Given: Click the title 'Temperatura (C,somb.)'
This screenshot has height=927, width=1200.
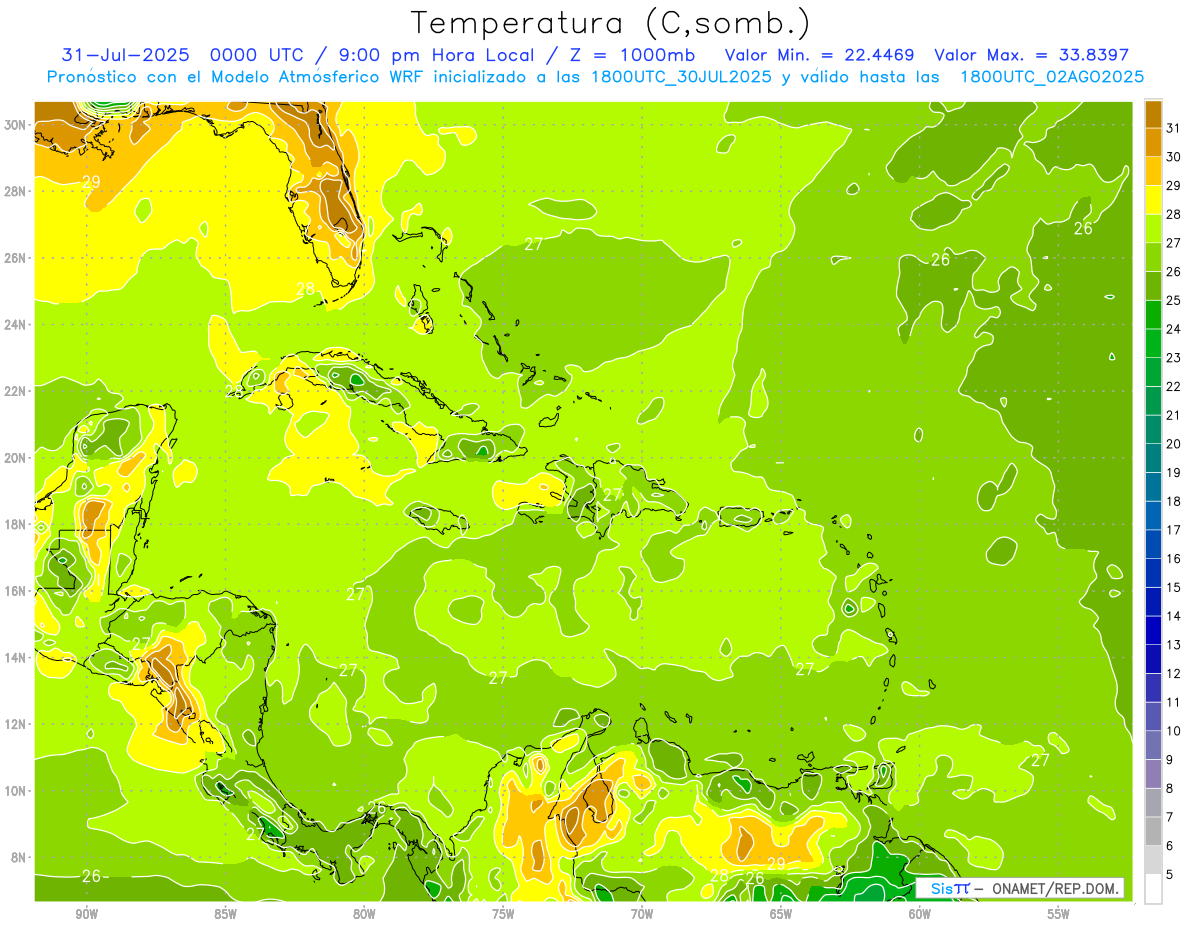Looking at the screenshot, I should [x=611, y=23].
